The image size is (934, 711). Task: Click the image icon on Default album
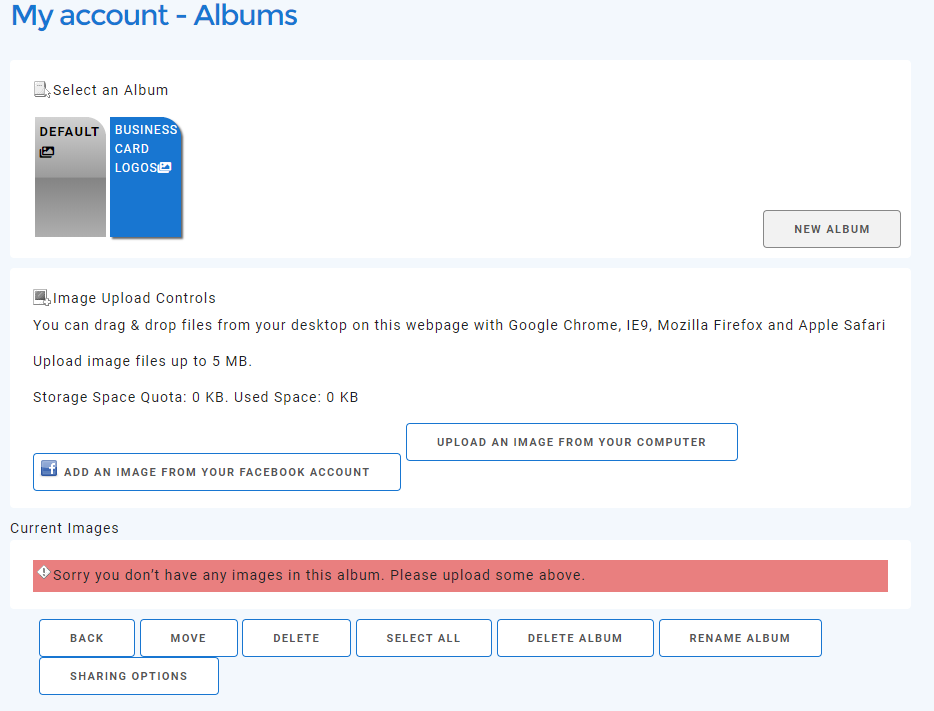[47, 153]
